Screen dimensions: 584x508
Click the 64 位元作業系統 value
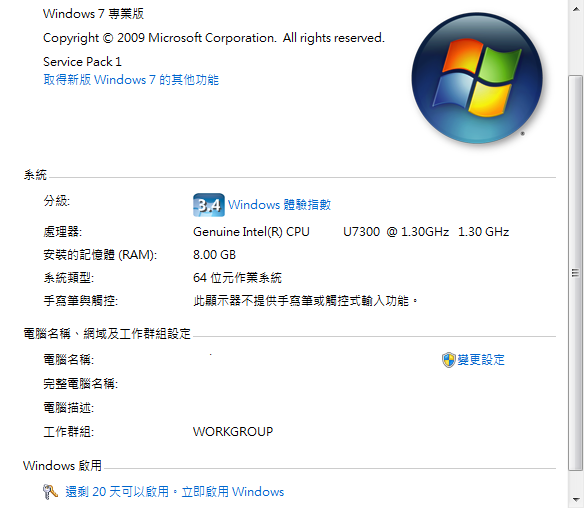237,278
